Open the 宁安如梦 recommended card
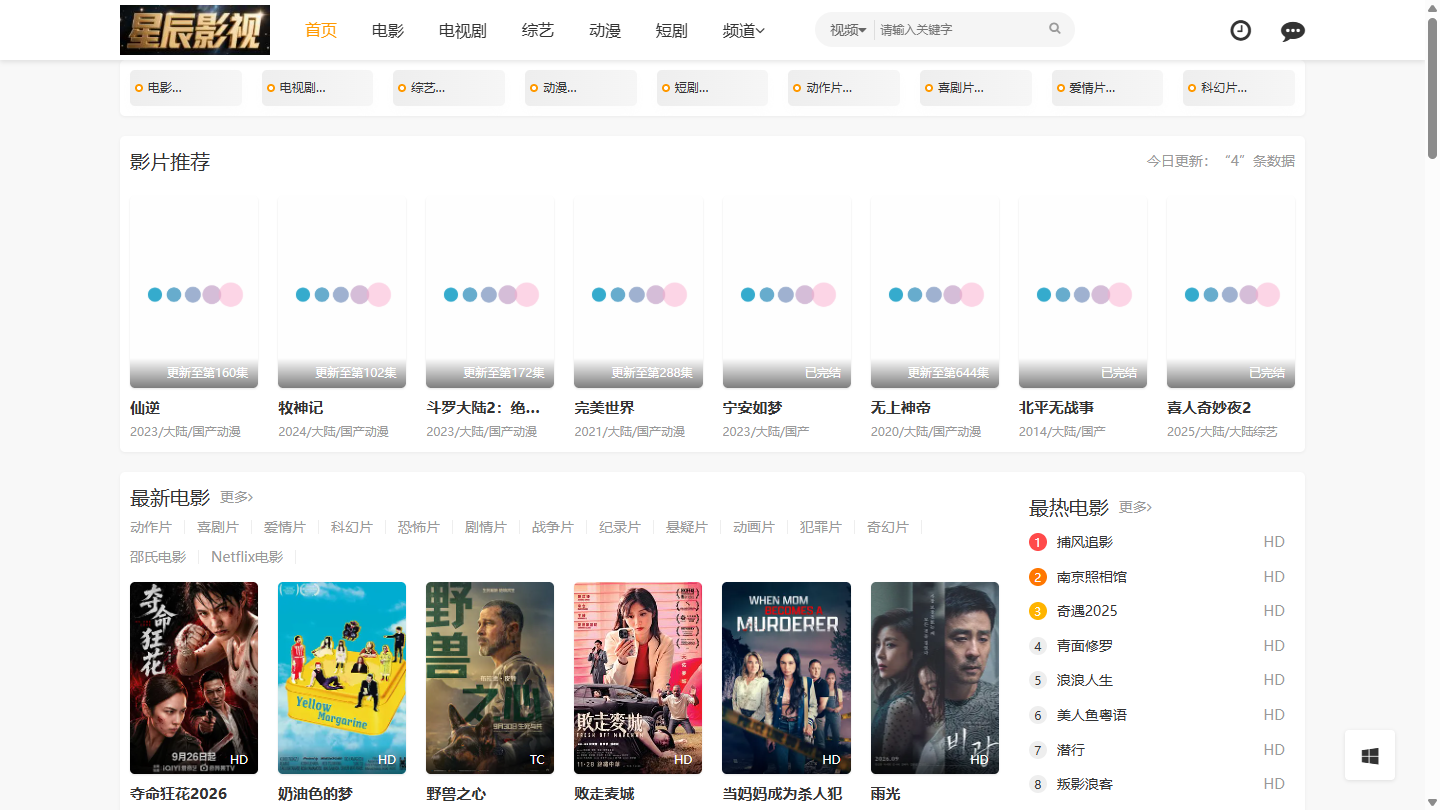Image resolution: width=1440 pixels, height=810 pixels. [x=786, y=292]
